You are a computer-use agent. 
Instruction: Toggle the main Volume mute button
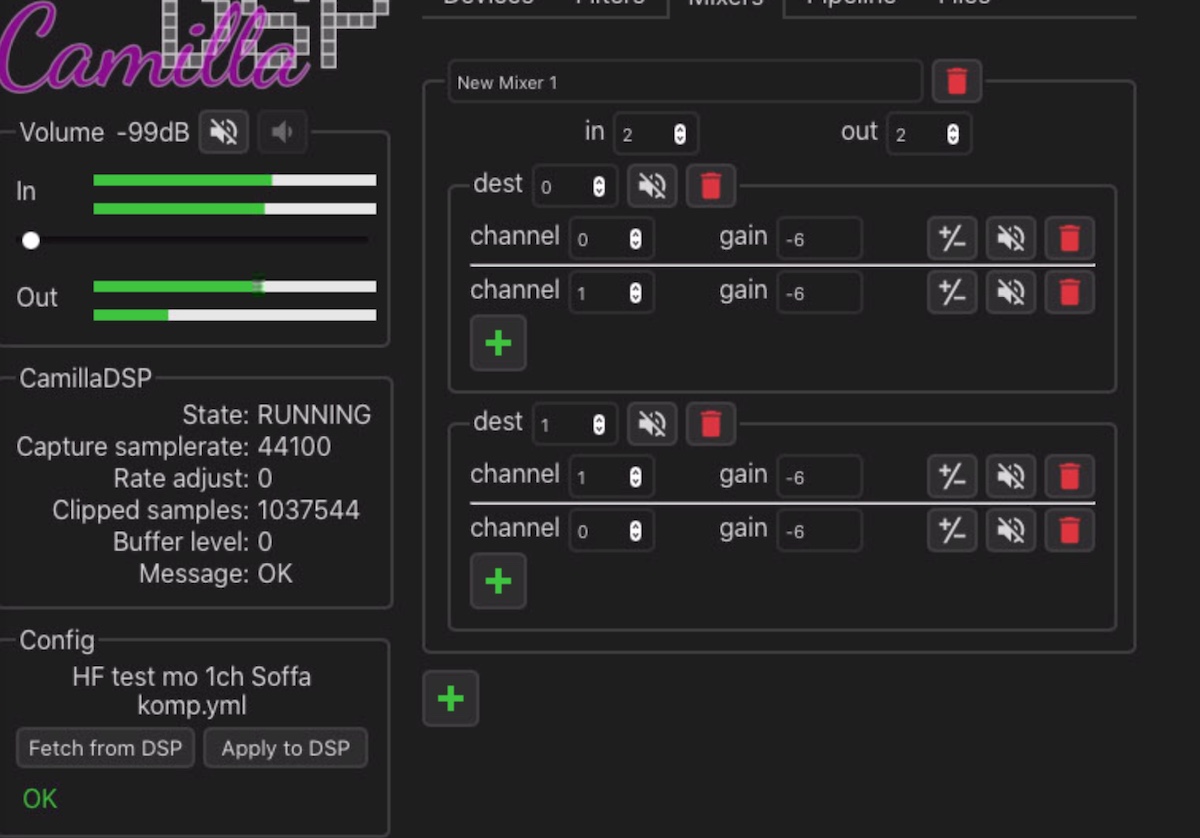224,132
